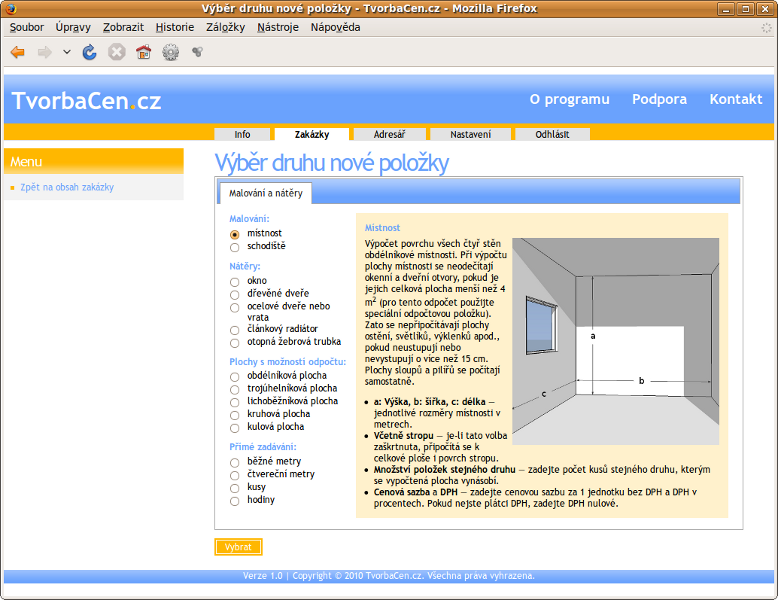Click the loading throbber icon
The image size is (778, 600).
coord(766,28)
